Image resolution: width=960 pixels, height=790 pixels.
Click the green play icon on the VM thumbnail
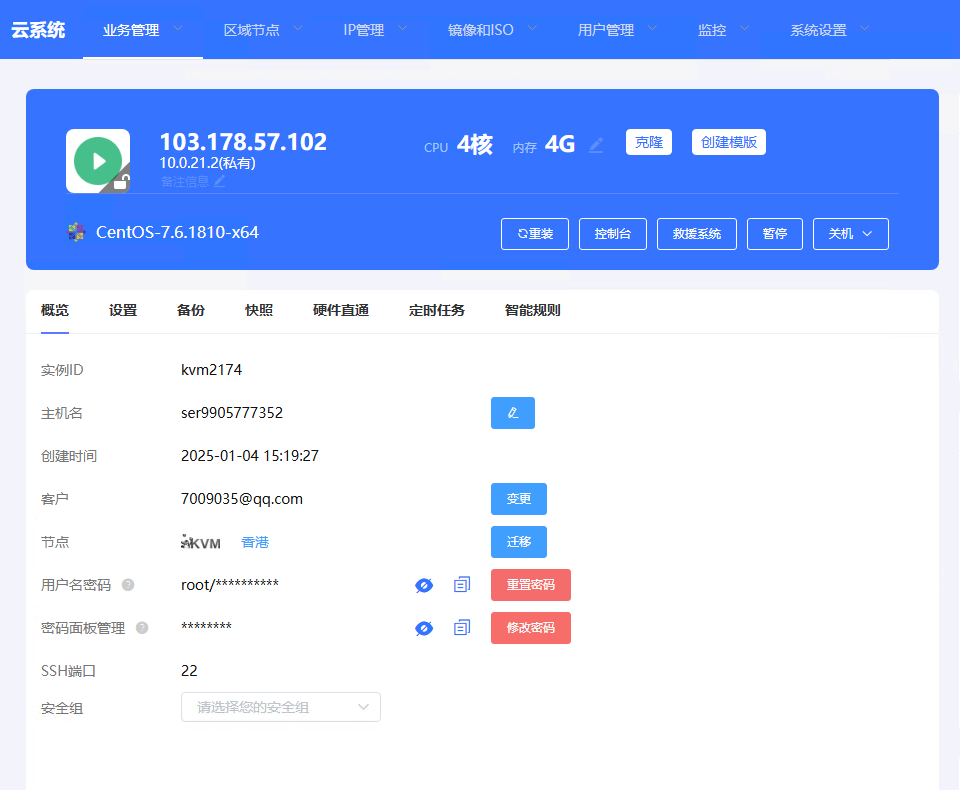[97, 159]
